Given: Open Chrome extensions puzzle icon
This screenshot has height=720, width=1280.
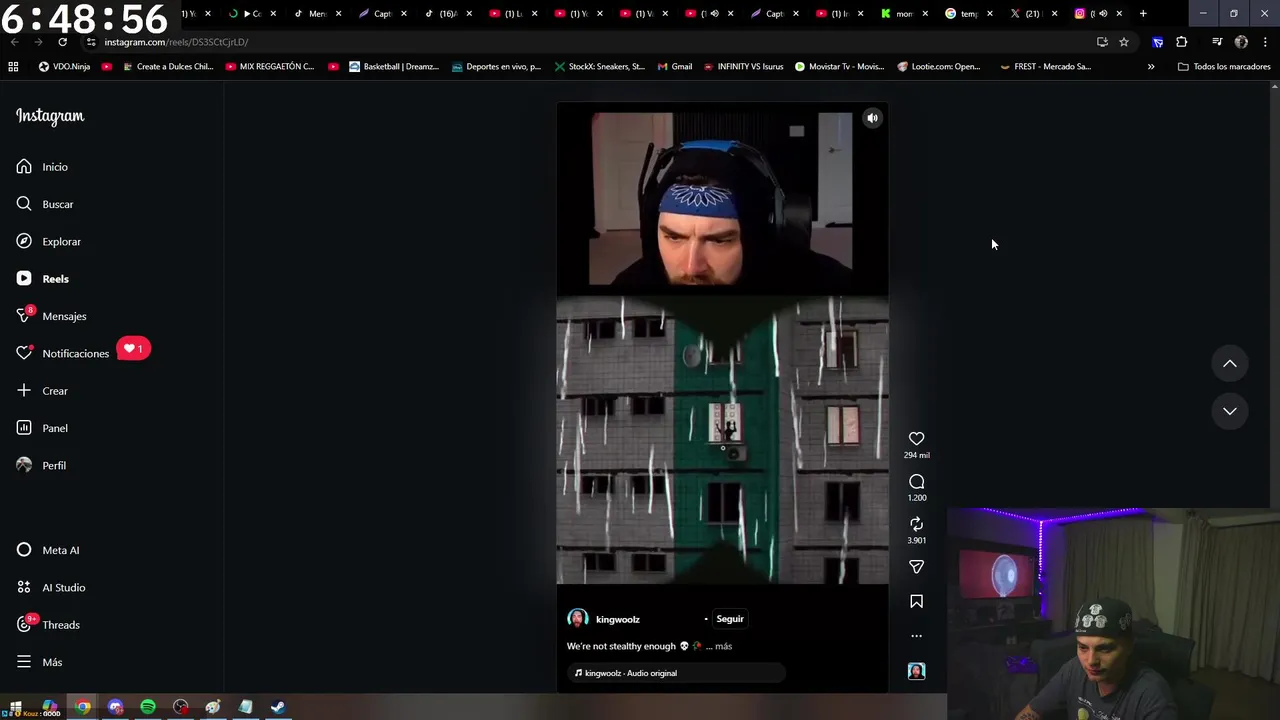Looking at the screenshot, I should 1181,42.
